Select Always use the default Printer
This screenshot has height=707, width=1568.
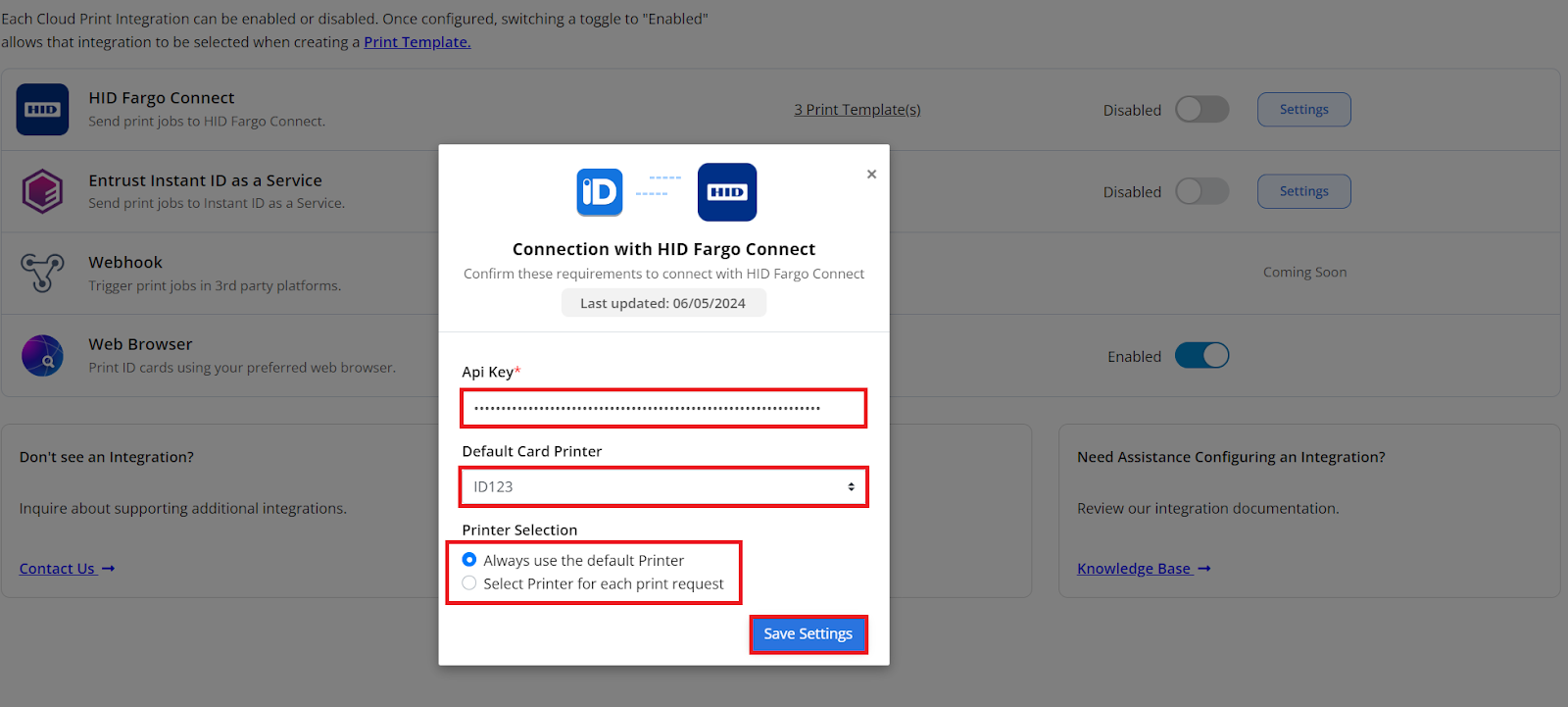(x=469, y=560)
